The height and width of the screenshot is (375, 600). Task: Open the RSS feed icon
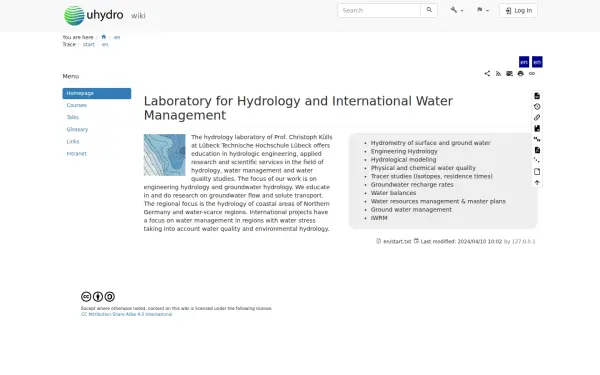(x=498, y=73)
